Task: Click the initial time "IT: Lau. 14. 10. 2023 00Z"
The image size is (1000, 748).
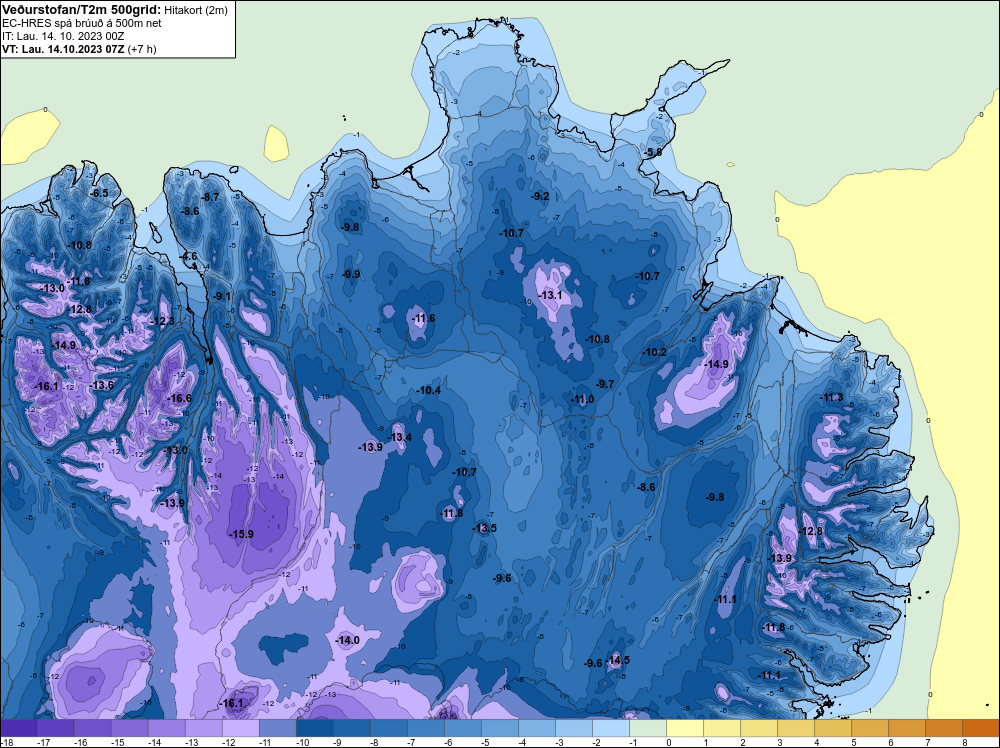Action: tap(63, 36)
